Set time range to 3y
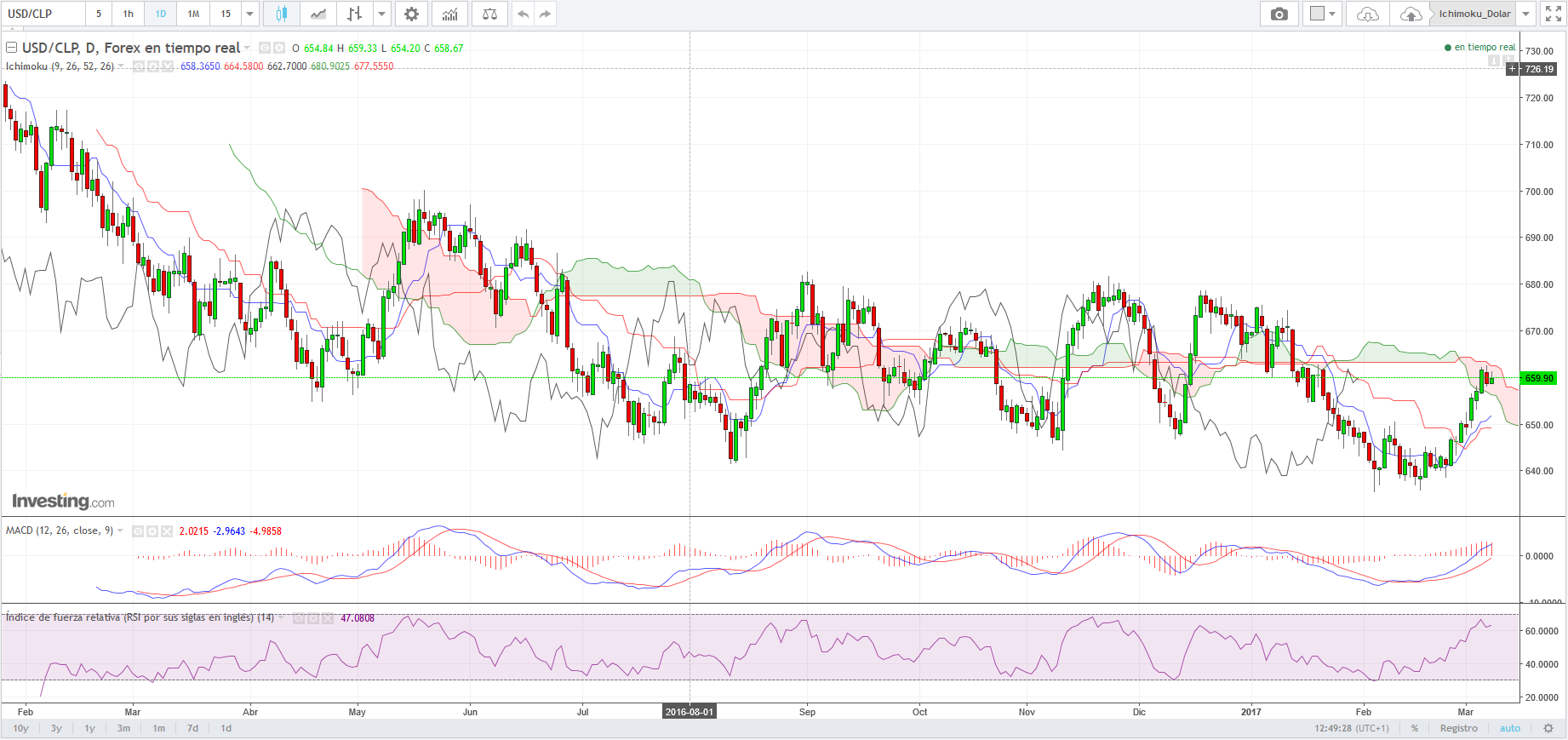1568x740 pixels. click(x=56, y=728)
